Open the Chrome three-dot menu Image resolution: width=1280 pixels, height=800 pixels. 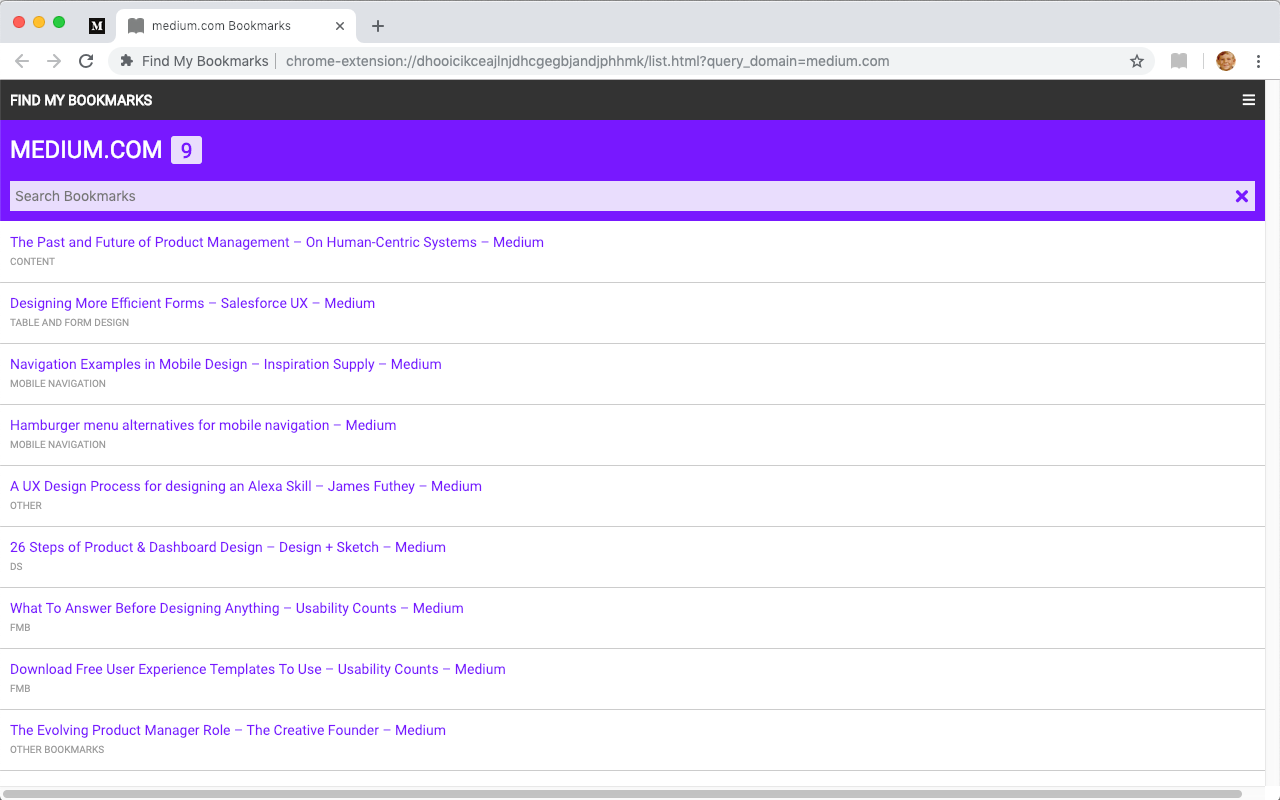click(x=1258, y=61)
